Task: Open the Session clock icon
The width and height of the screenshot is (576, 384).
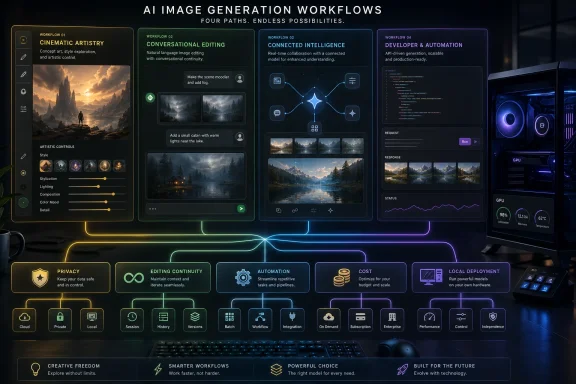Action: [x=132, y=319]
